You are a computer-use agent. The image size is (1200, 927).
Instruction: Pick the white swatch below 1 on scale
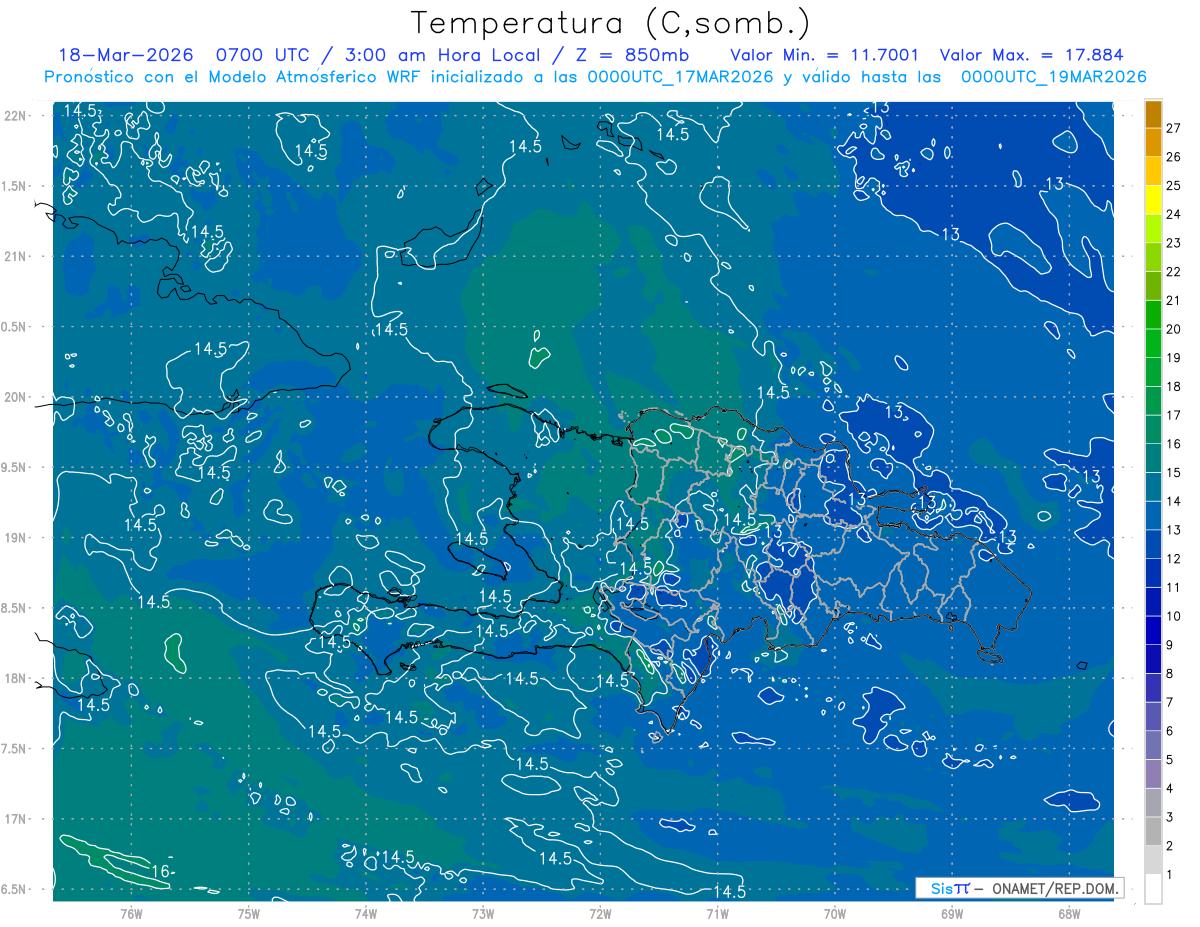(x=1152, y=889)
